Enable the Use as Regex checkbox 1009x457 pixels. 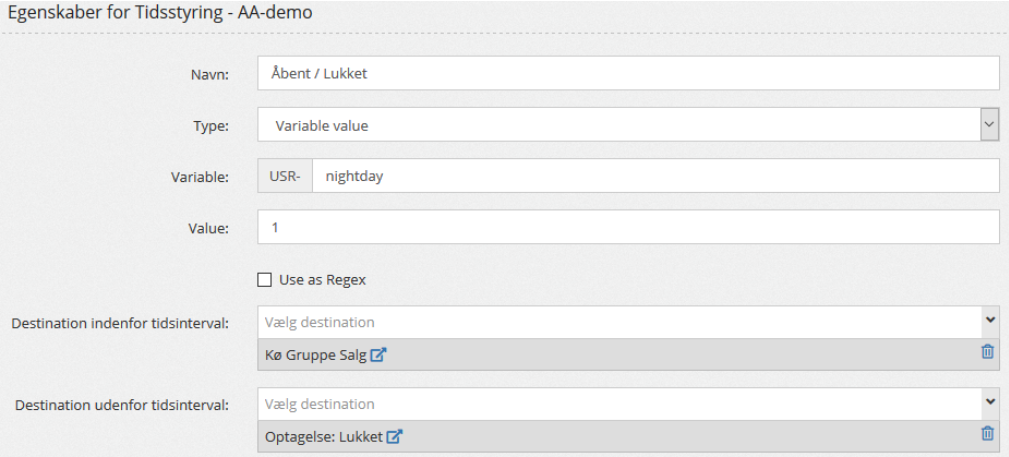click(x=265, y=280)
